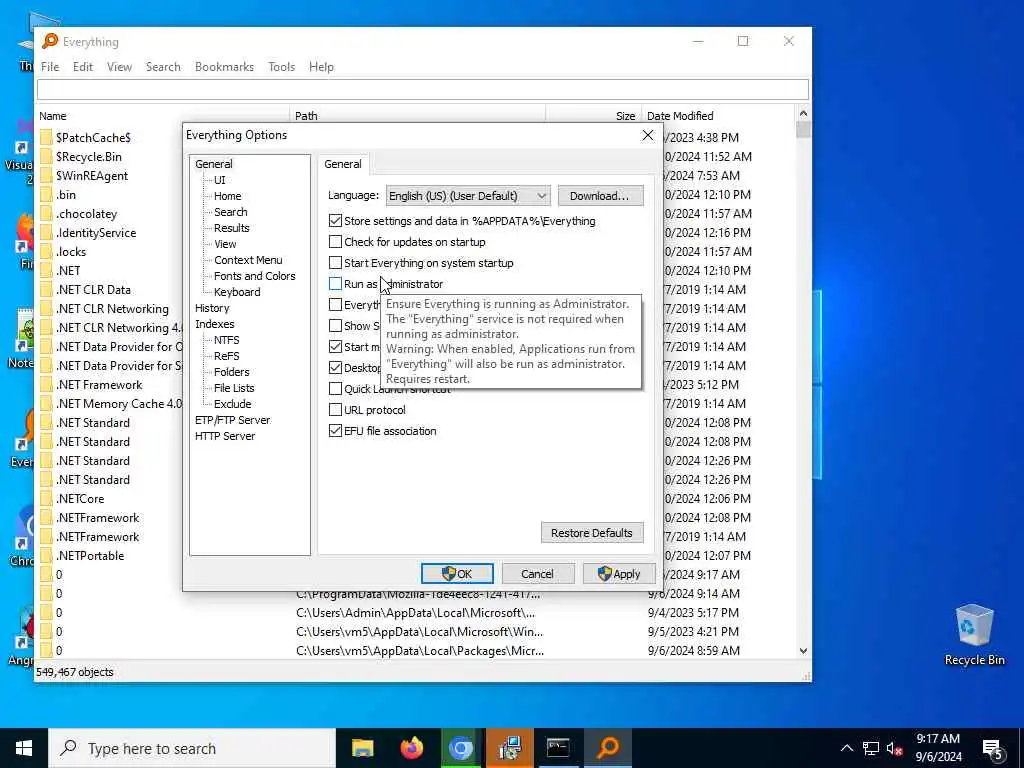Toggle the Everything service checkbox
This screenshot has height=768, width=1024.
pos(335,304)
